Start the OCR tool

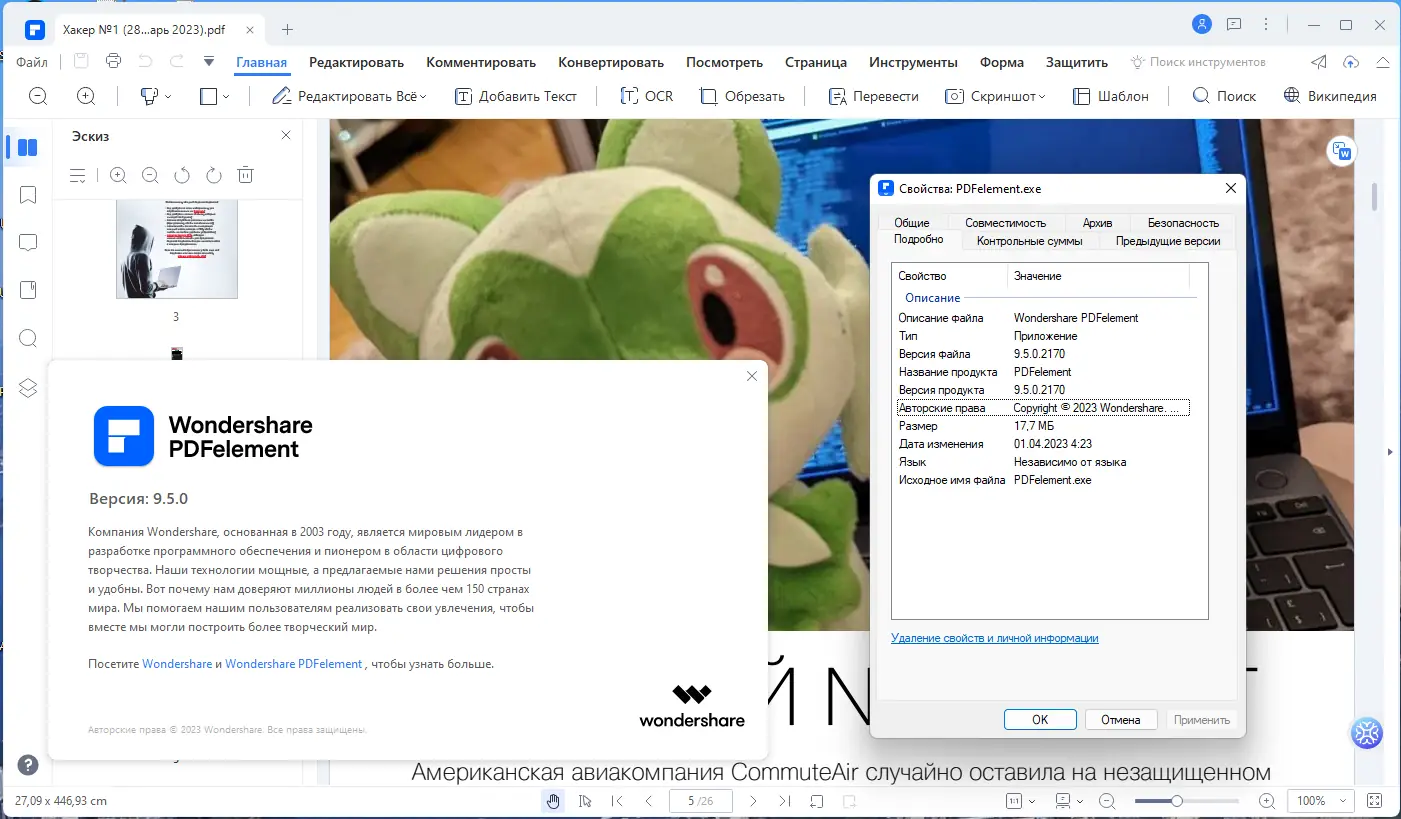[x=647, y=95]
